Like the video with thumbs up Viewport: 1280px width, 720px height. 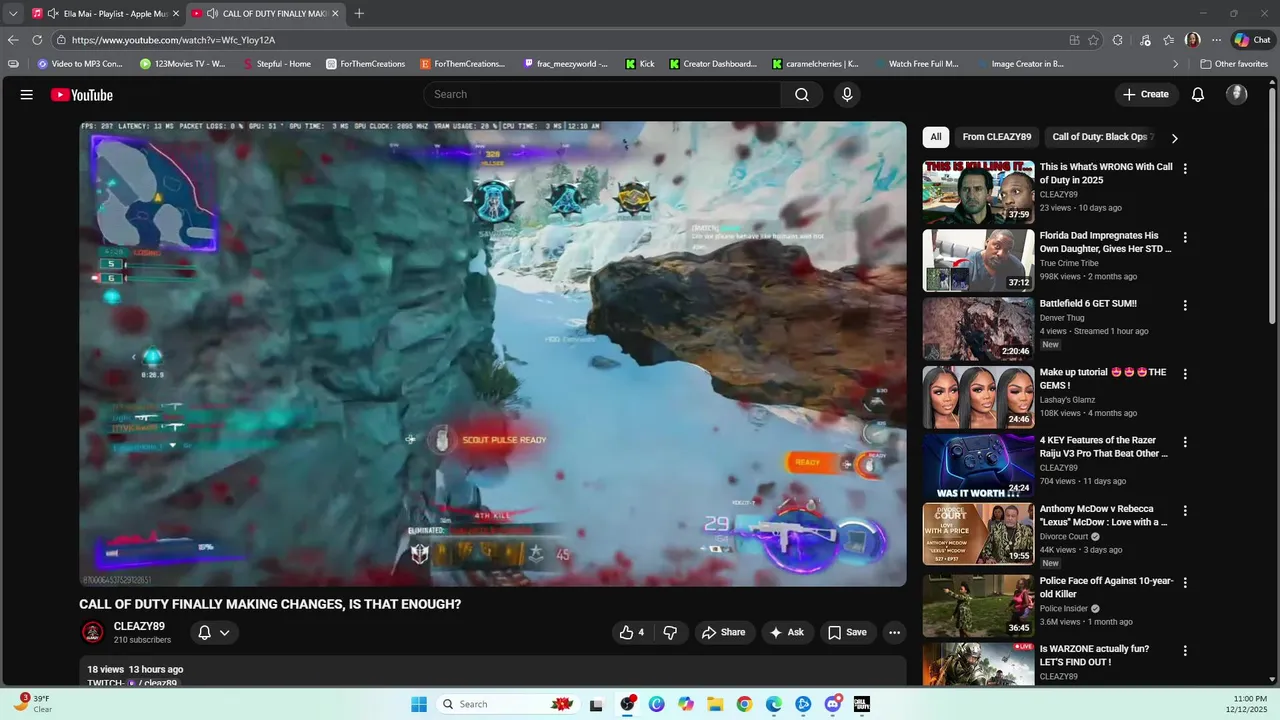[632, 632]
